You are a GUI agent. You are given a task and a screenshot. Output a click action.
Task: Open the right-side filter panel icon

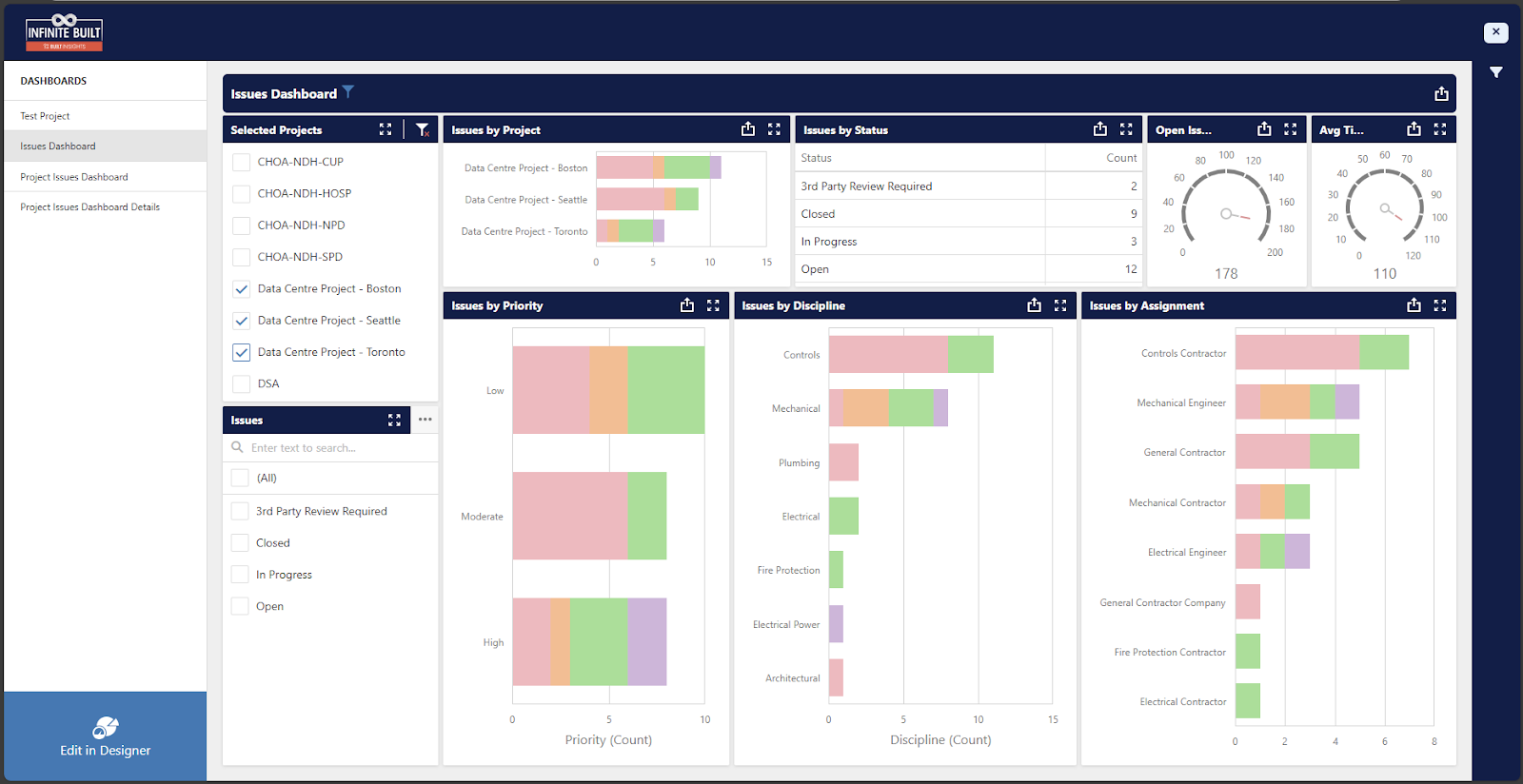(x=1495, y=72)
